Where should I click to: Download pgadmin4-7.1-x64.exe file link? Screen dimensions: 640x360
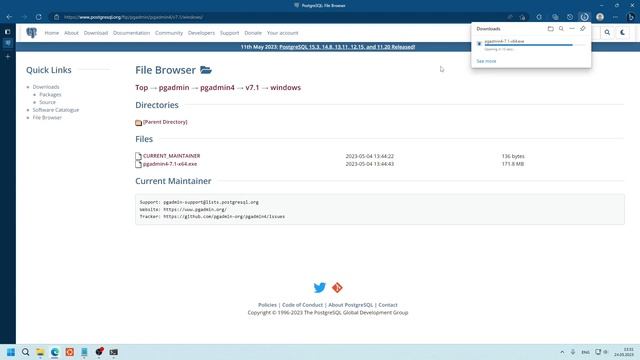170,164
